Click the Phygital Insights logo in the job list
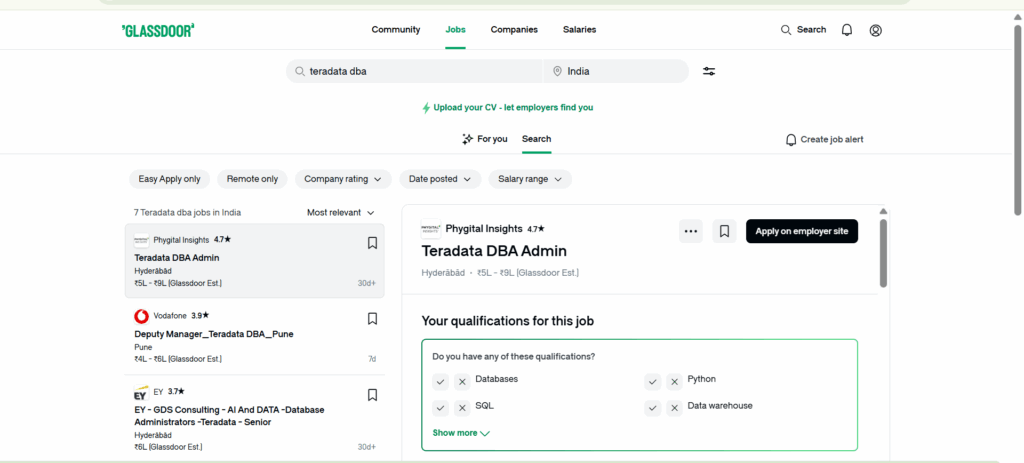 pos(142,240)
